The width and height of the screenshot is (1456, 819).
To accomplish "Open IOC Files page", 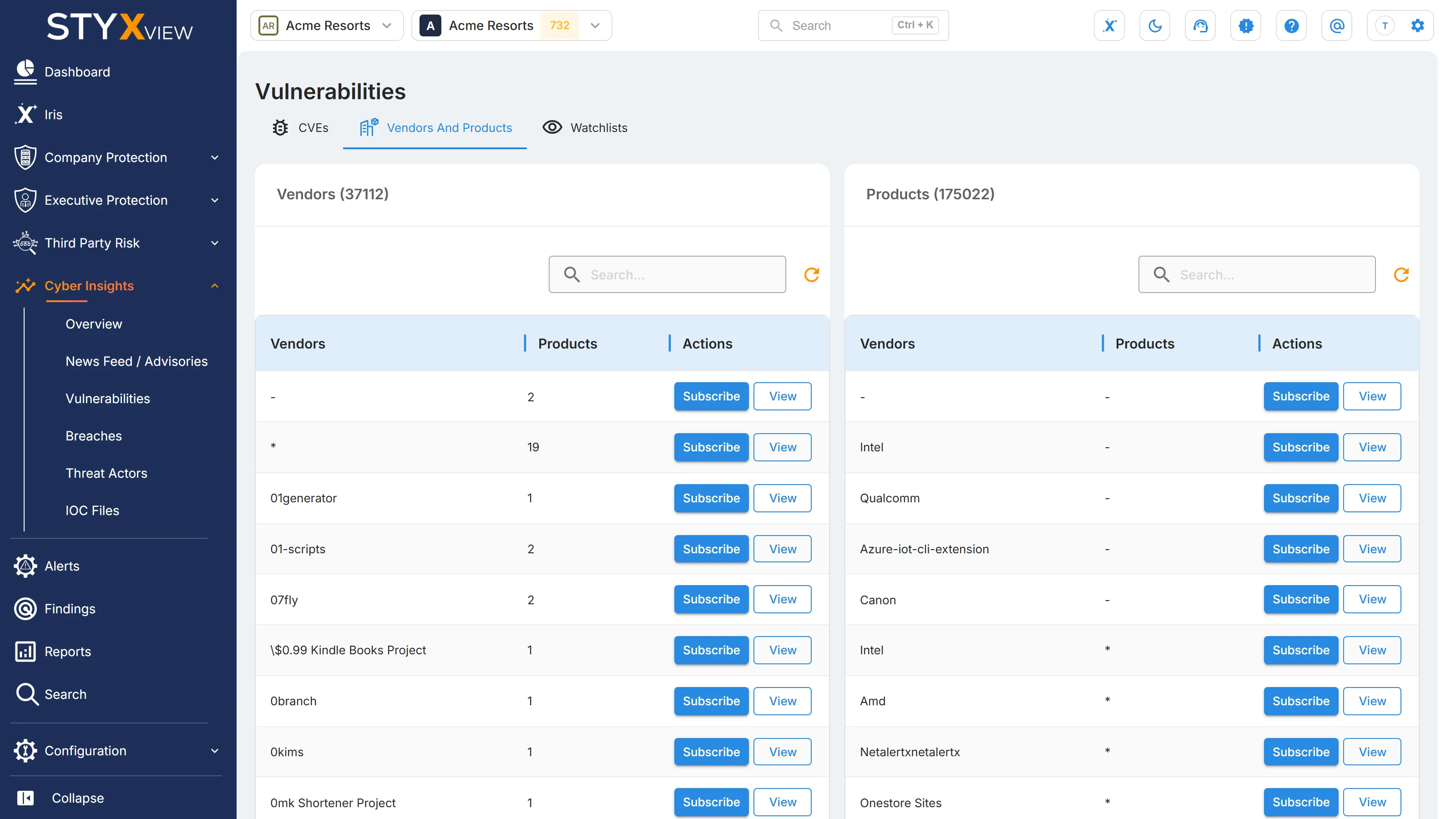I will coord(92,511).
